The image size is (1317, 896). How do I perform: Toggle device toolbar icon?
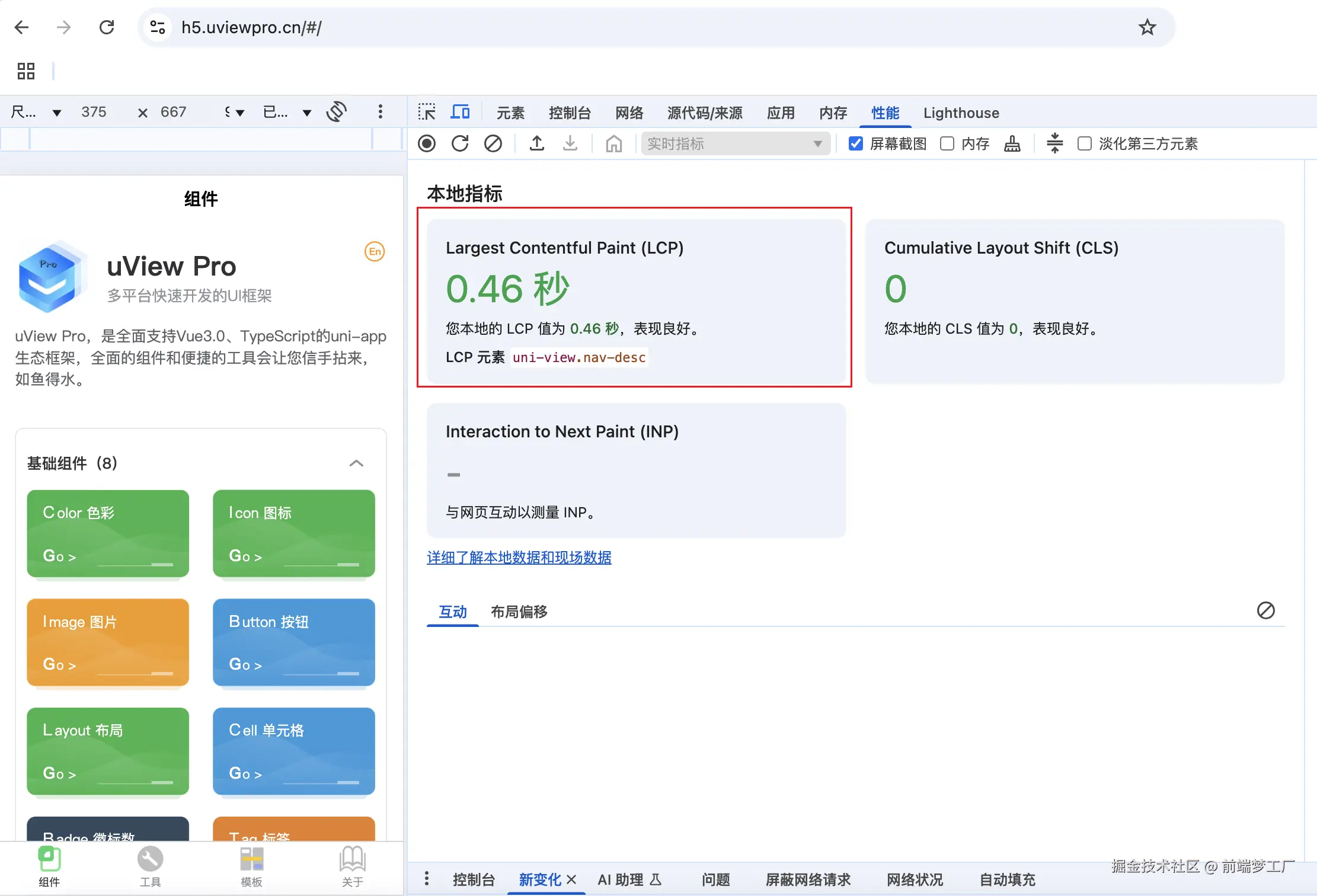coord(460,112)
